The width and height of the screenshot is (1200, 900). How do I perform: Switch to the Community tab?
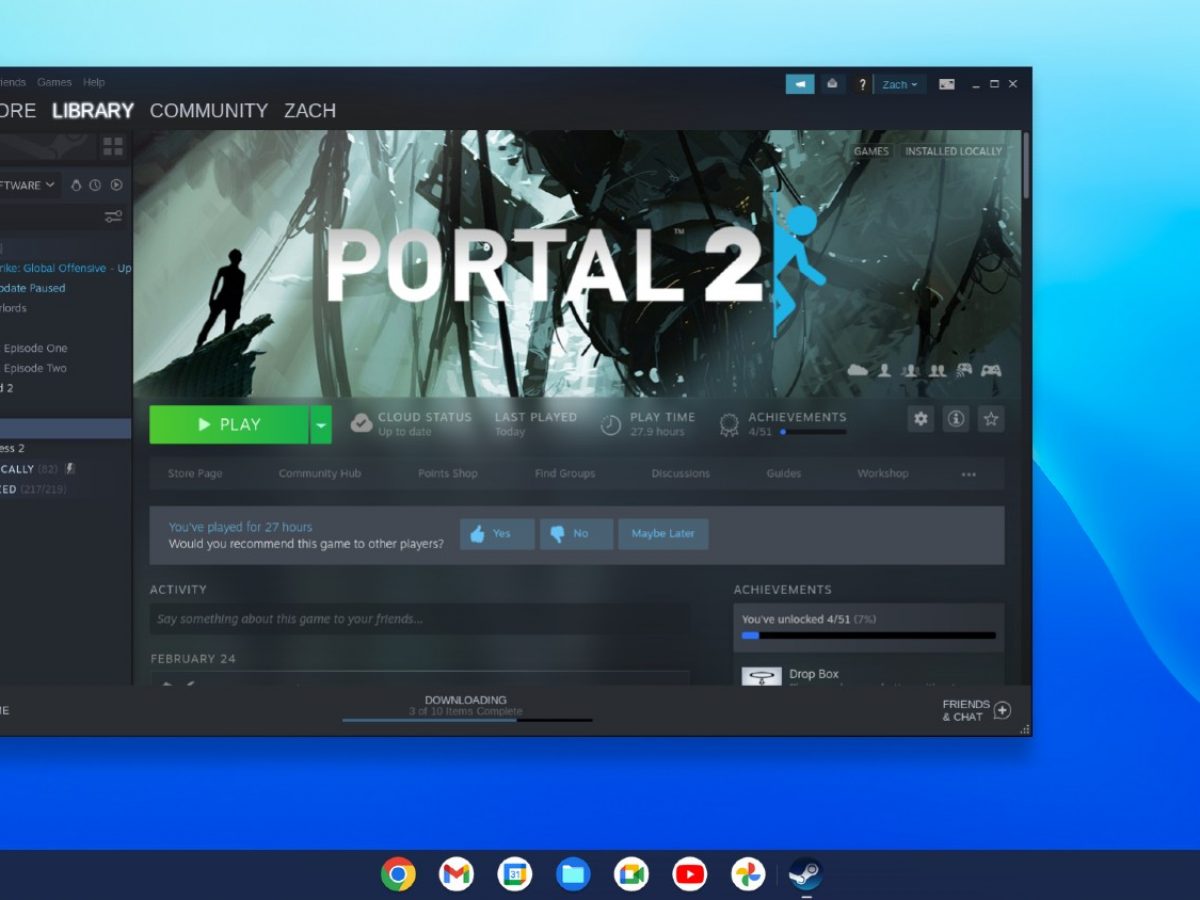click(x=209, y=111)
